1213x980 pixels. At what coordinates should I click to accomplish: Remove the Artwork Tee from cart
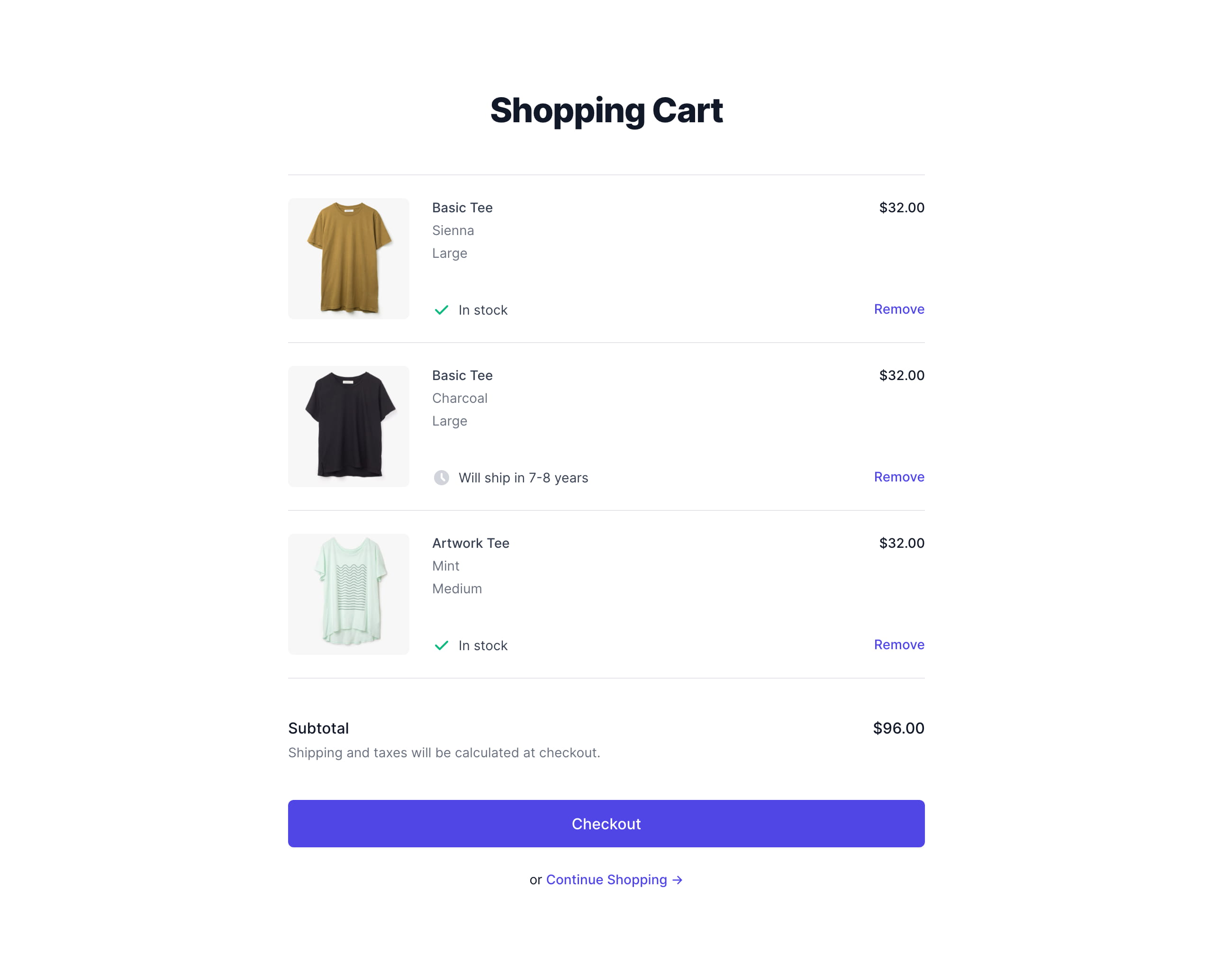coord(898,644)
